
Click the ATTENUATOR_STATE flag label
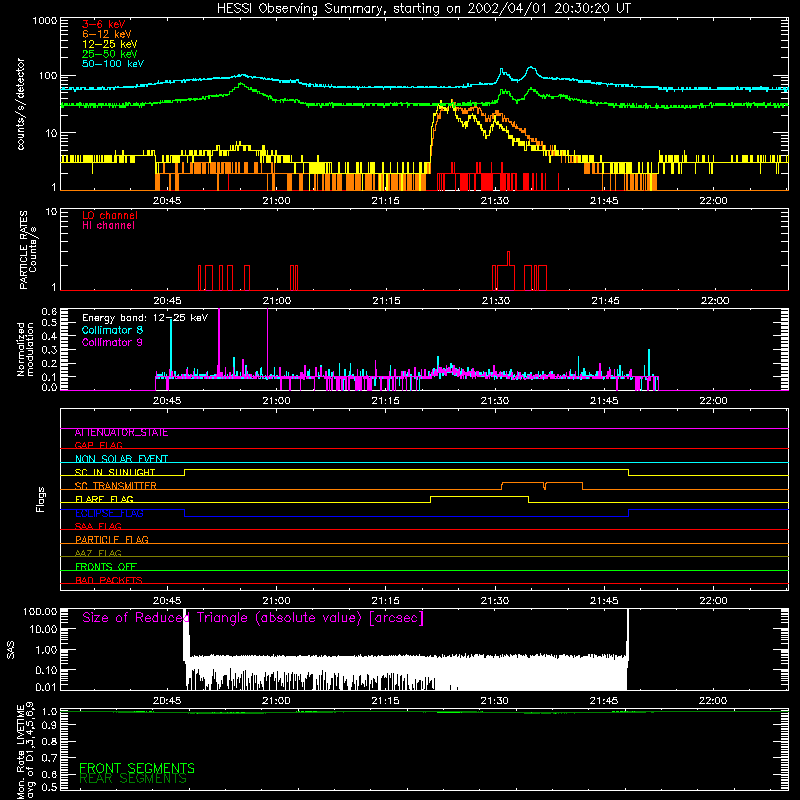[x=121, y=433]
